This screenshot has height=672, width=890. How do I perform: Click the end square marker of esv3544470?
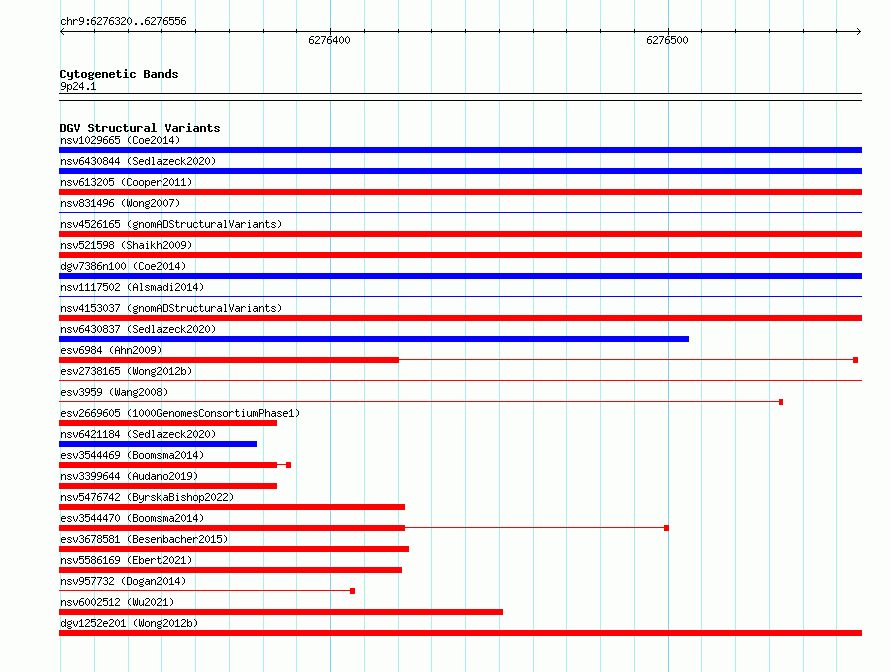pos(666,528)
